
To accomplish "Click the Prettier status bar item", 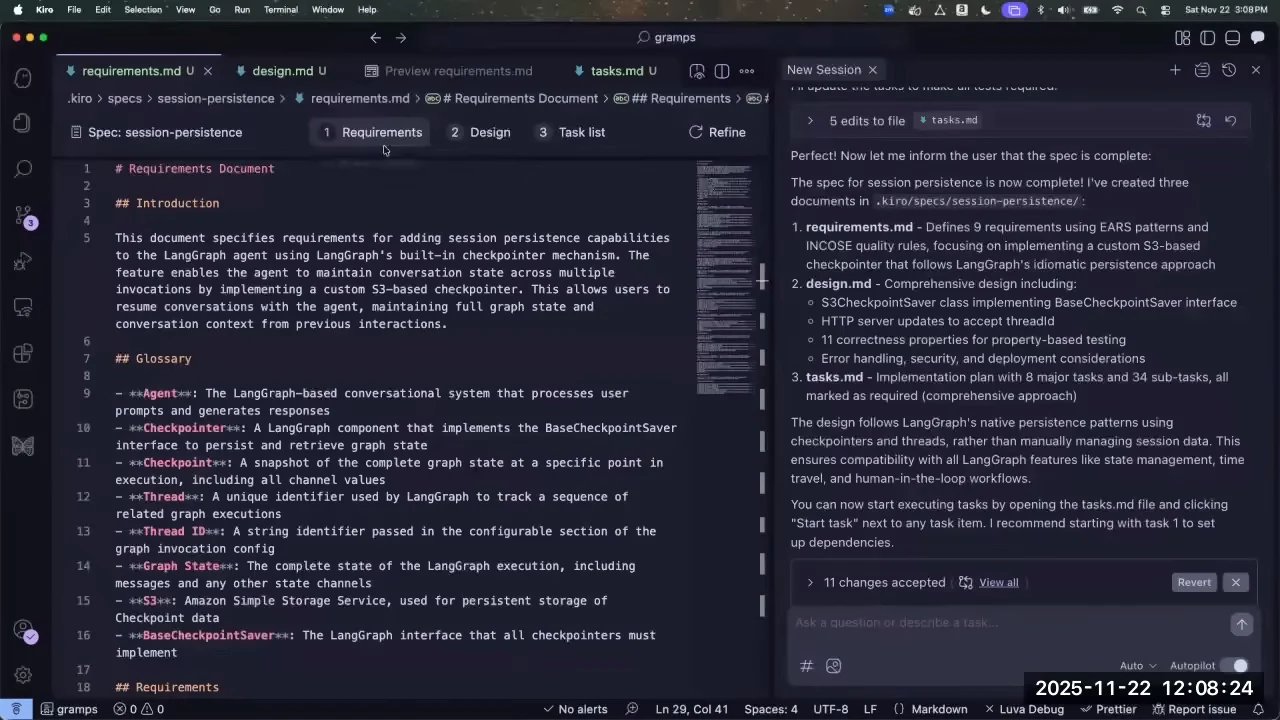I will click(1108, 709).
